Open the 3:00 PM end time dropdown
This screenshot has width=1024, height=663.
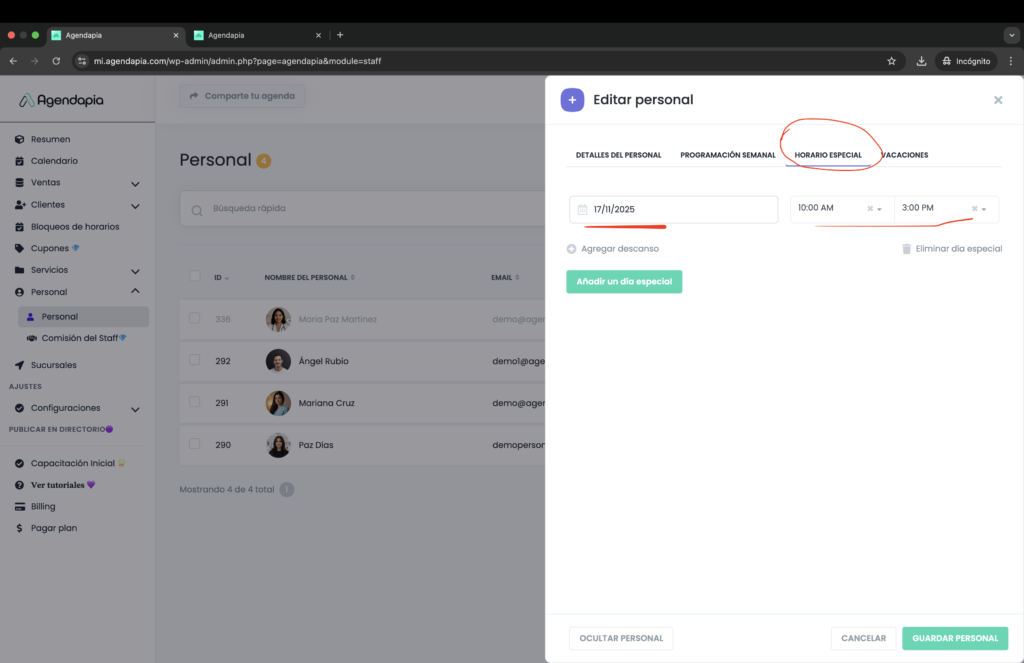click(984, 209)
